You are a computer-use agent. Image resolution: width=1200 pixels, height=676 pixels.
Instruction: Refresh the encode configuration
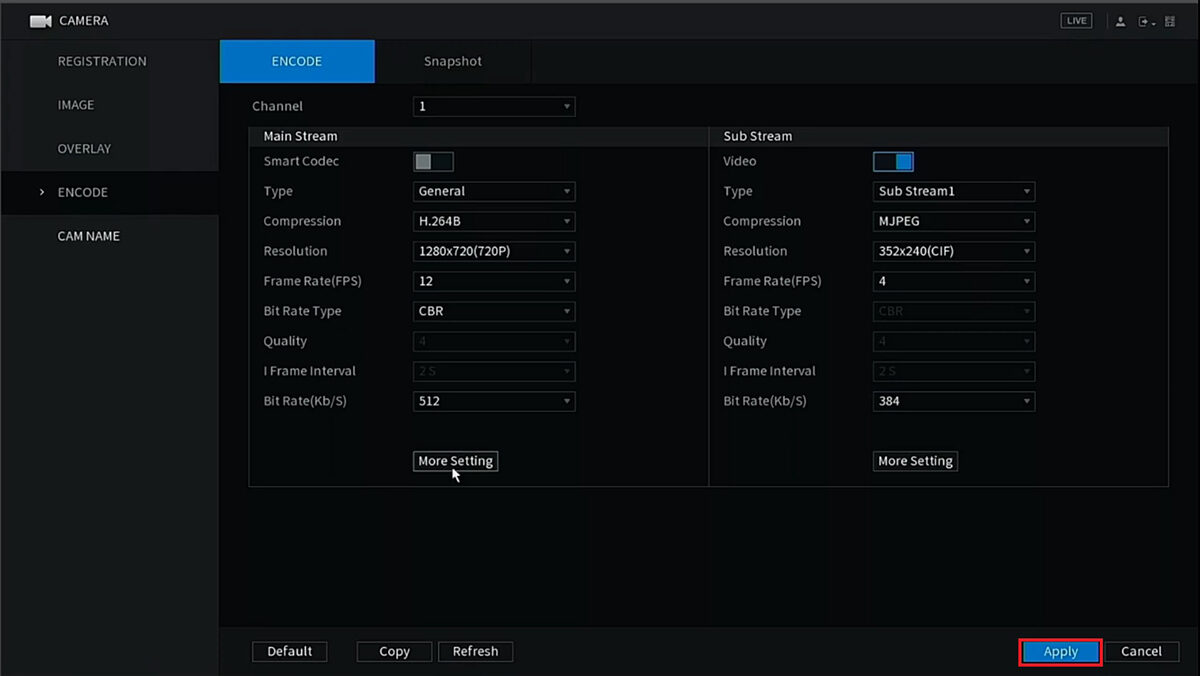476,651
